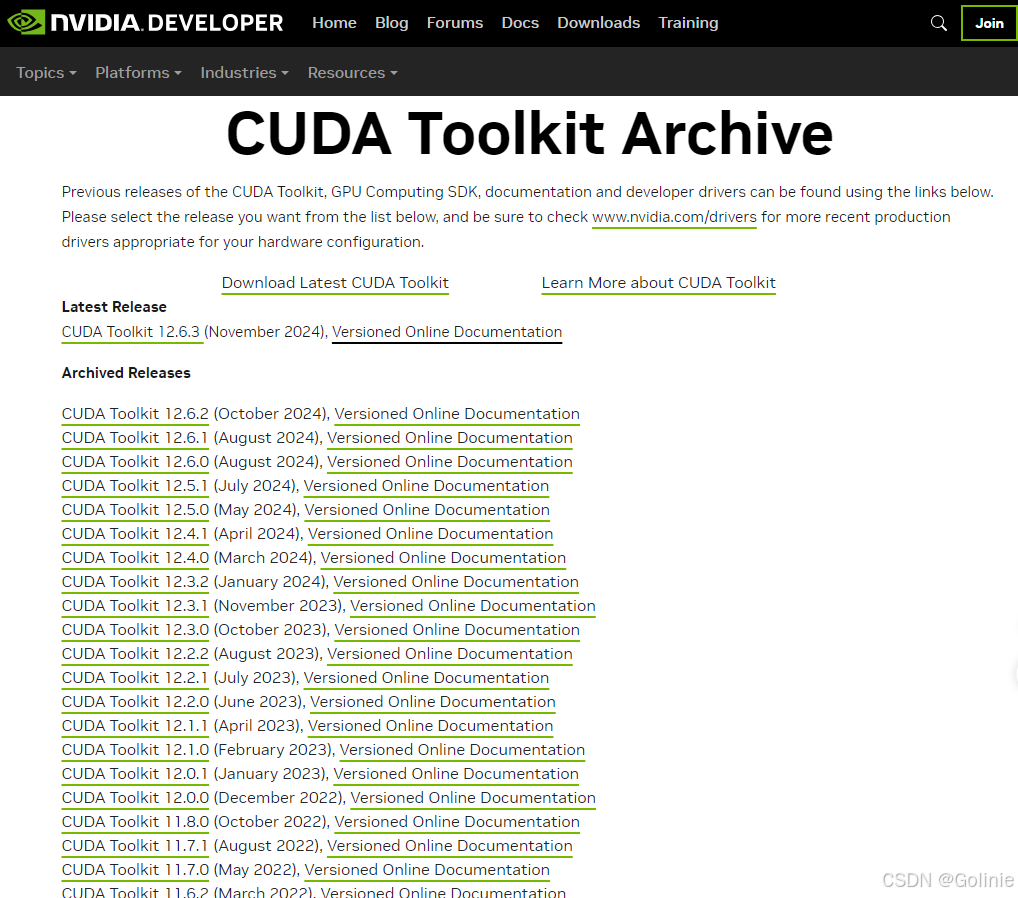Open CUDA Toolkit 12.3.2 link
This screenshot has height=898, width=1018.
(135, 582)
